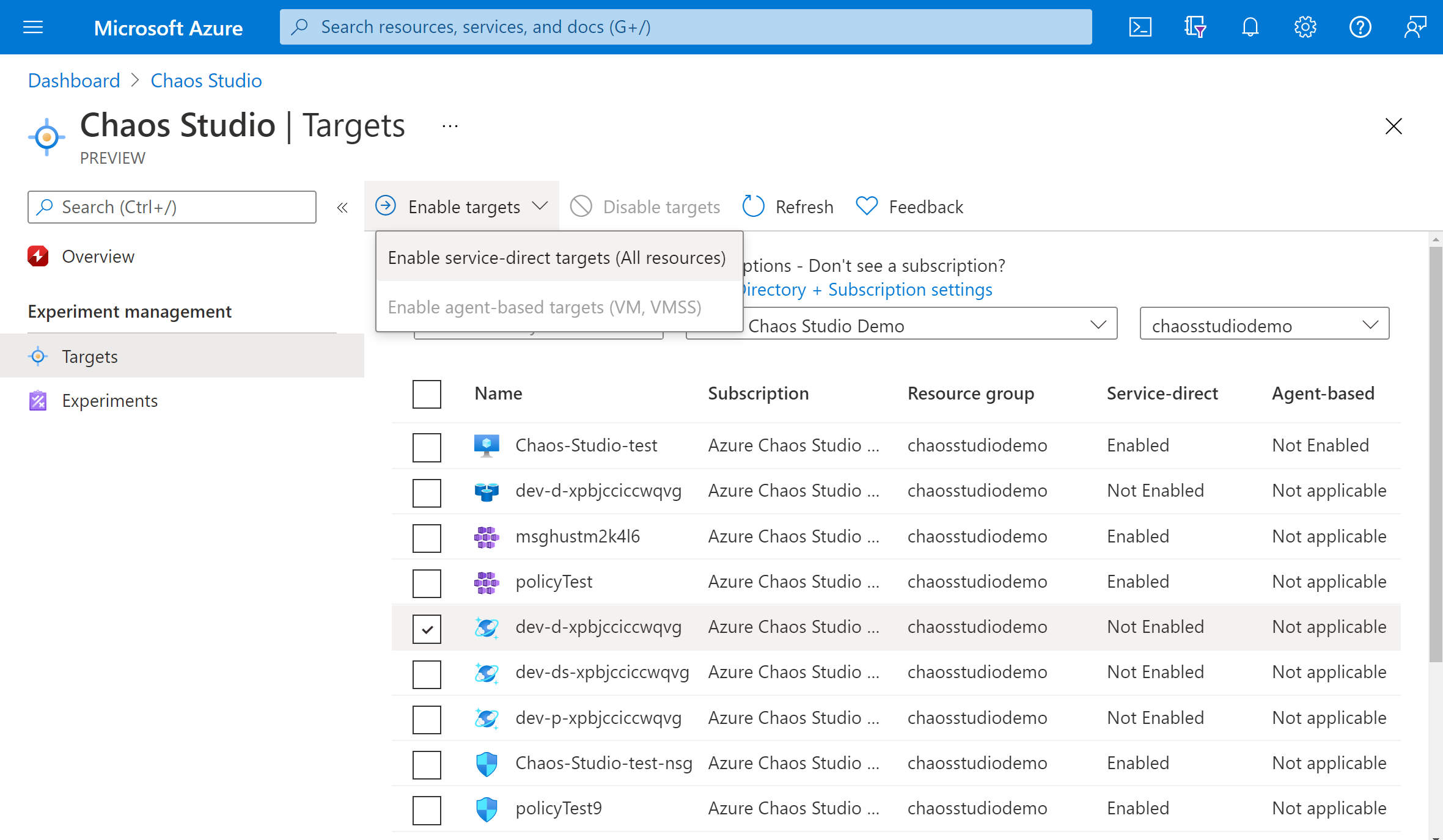Click the service fabric icon for msghustm2k4l6

coord(486,536)
